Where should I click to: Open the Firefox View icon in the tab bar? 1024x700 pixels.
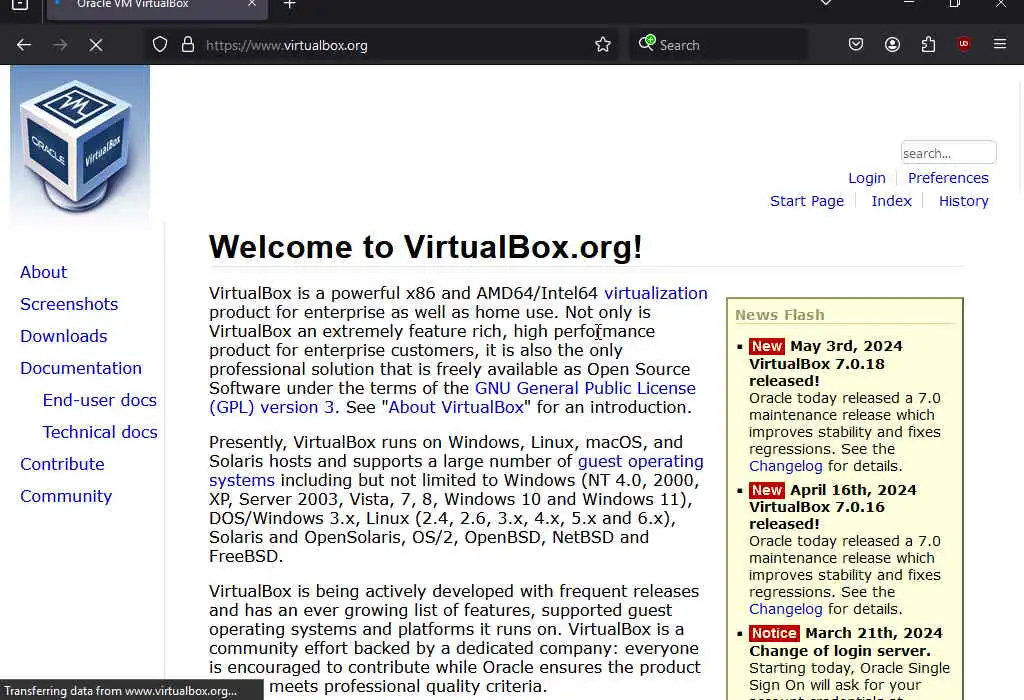pos(20,5)
